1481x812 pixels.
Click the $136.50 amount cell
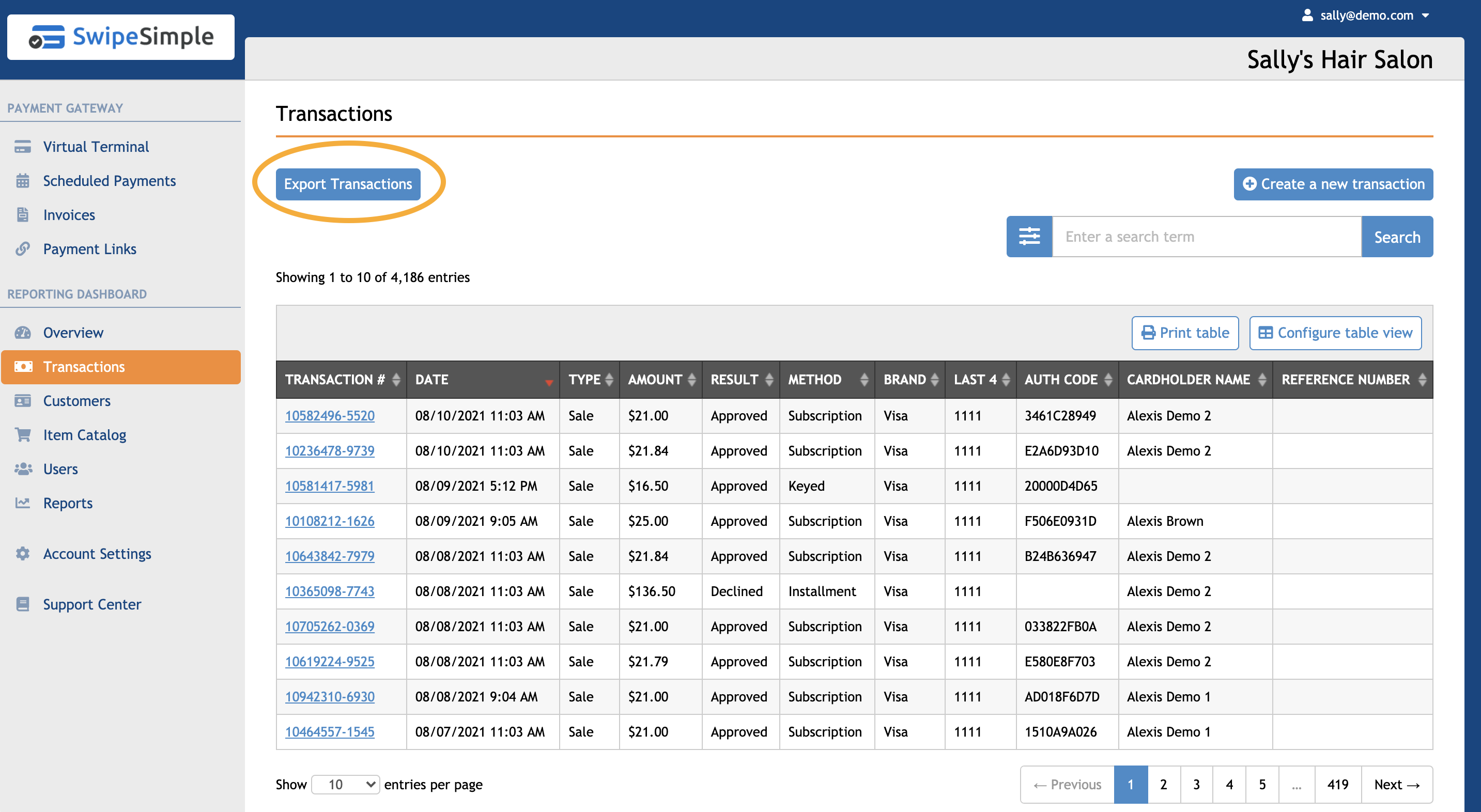coord(660,591)
